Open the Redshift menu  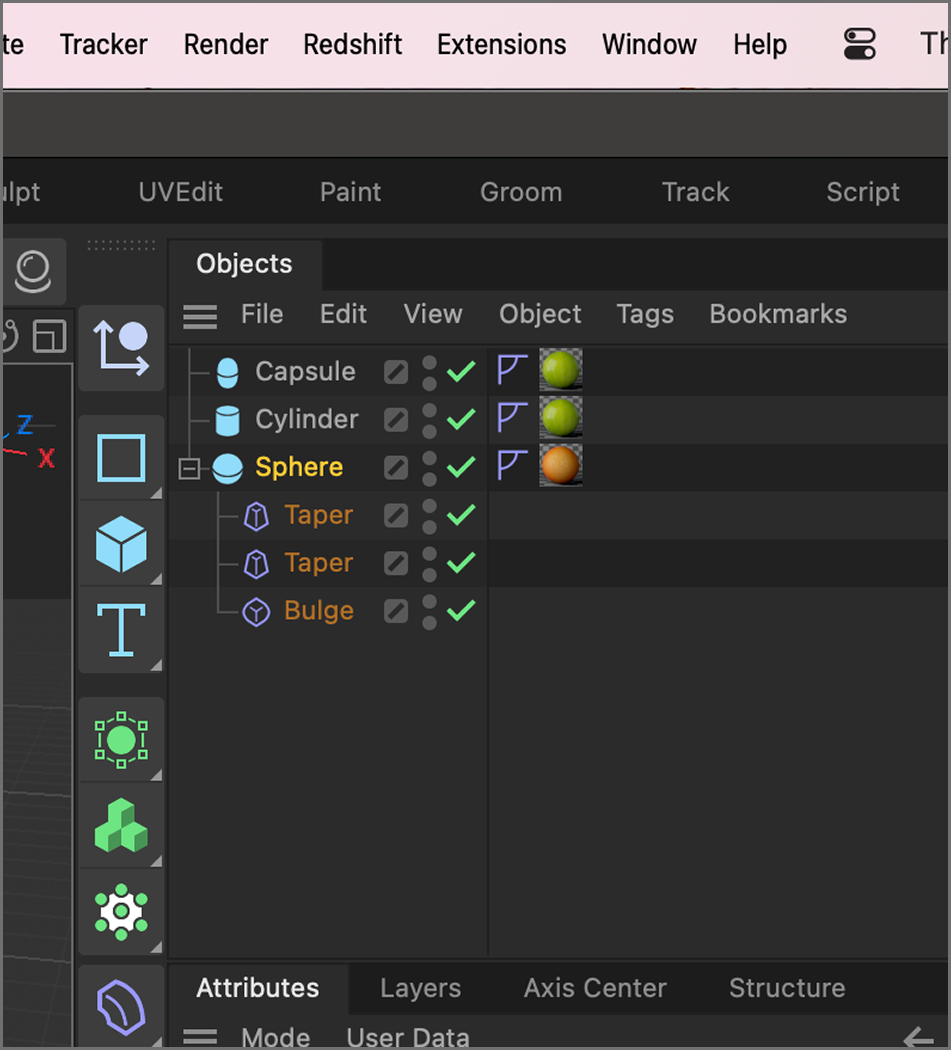352,45
